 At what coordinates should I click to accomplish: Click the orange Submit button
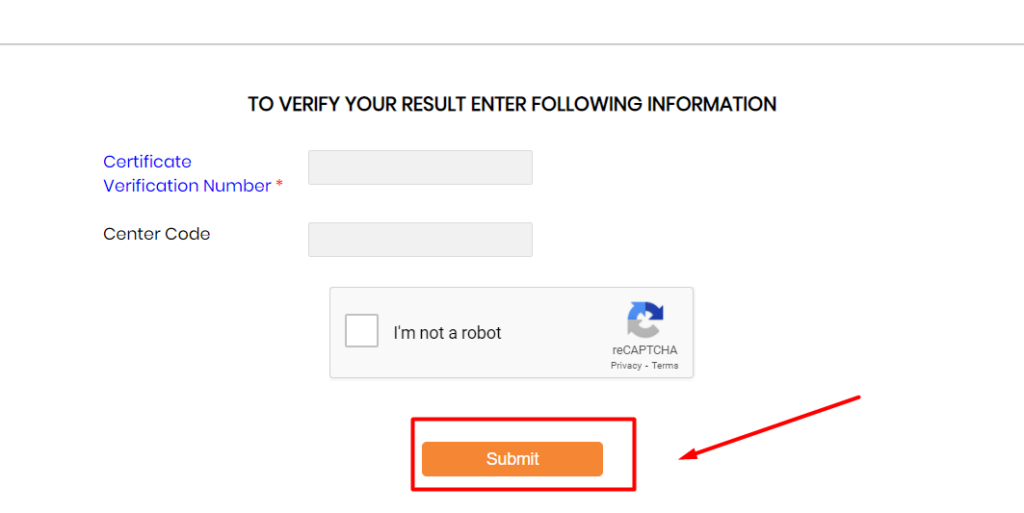[512, 459]
